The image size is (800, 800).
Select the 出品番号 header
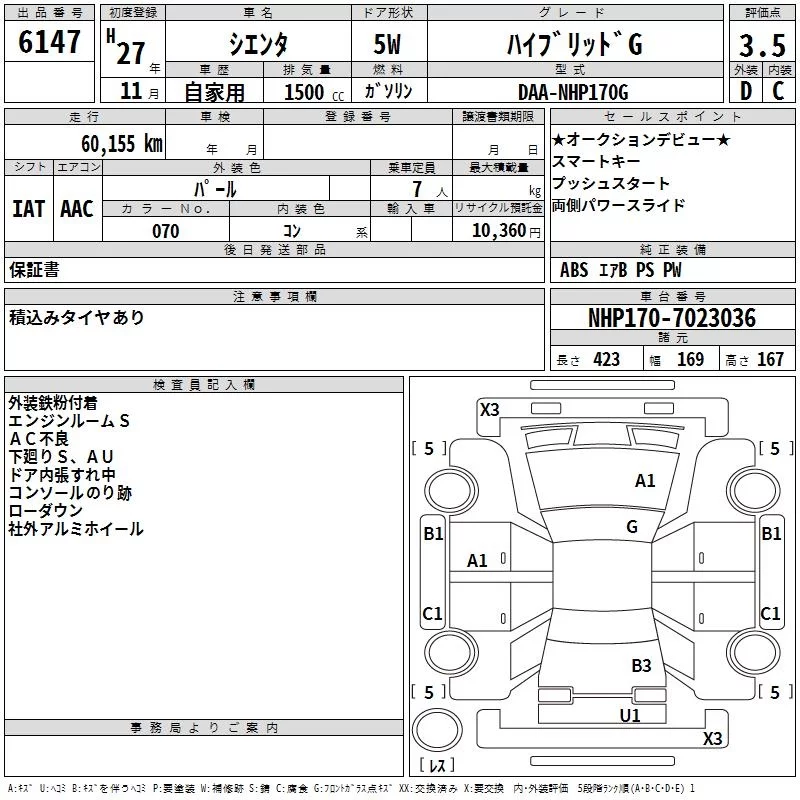click(x=49, y=13)
